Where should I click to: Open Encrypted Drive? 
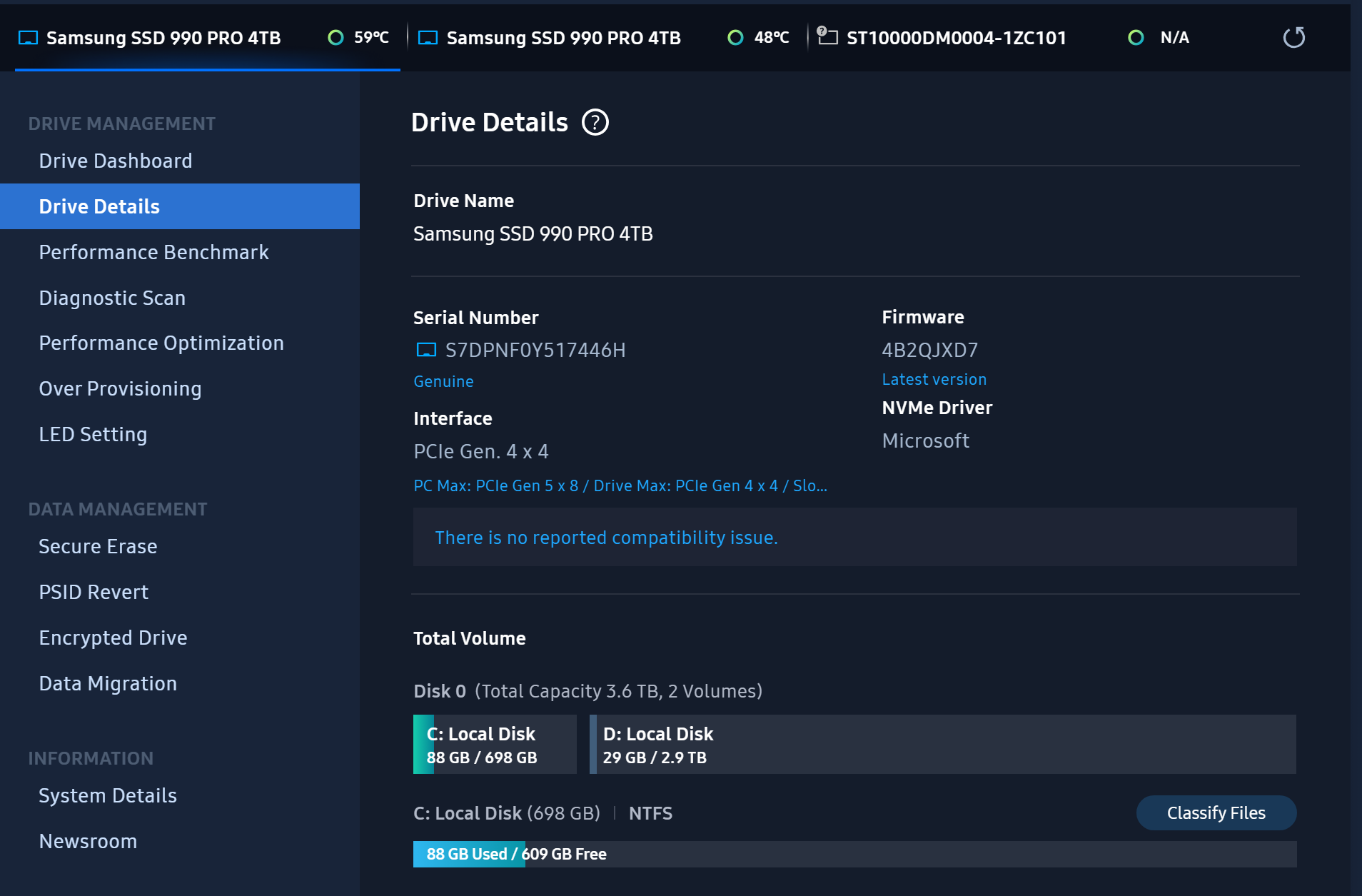[180, 638]
